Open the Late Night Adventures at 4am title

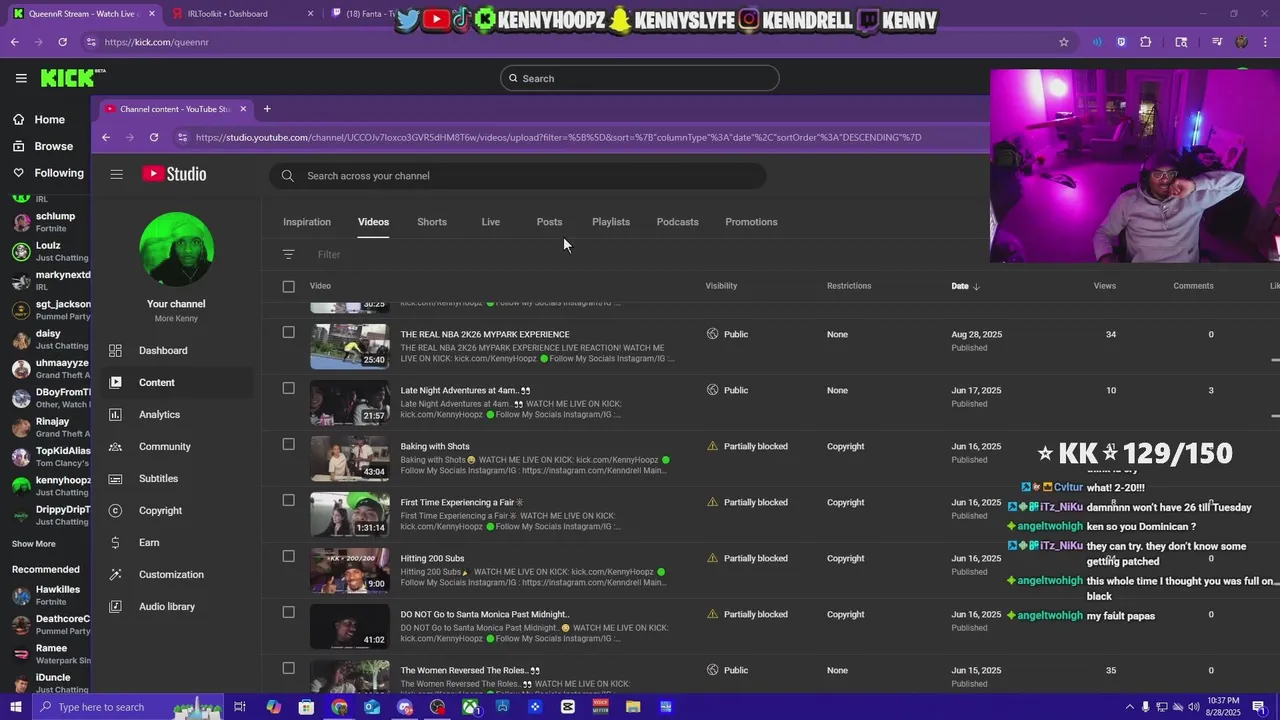tap(465, 391)
